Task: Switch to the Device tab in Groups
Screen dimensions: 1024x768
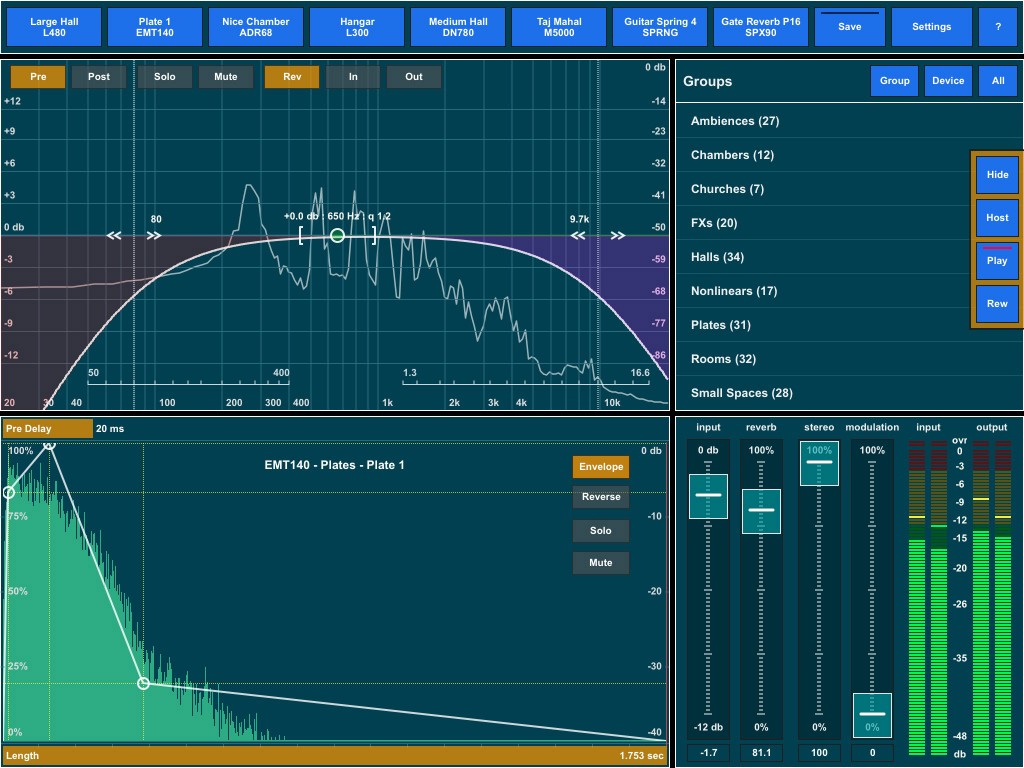Action: coord(948,81)
